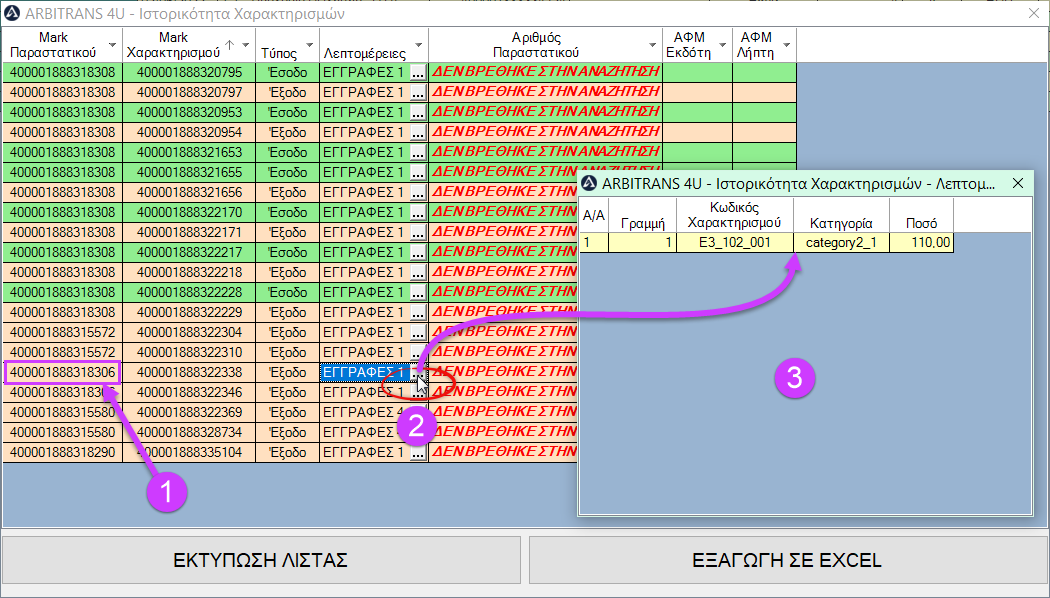Open ΑΦΜ Λήπτη column filter dropdown
This screenshot has height=598, width=1050.
click(x=786, y=46)
